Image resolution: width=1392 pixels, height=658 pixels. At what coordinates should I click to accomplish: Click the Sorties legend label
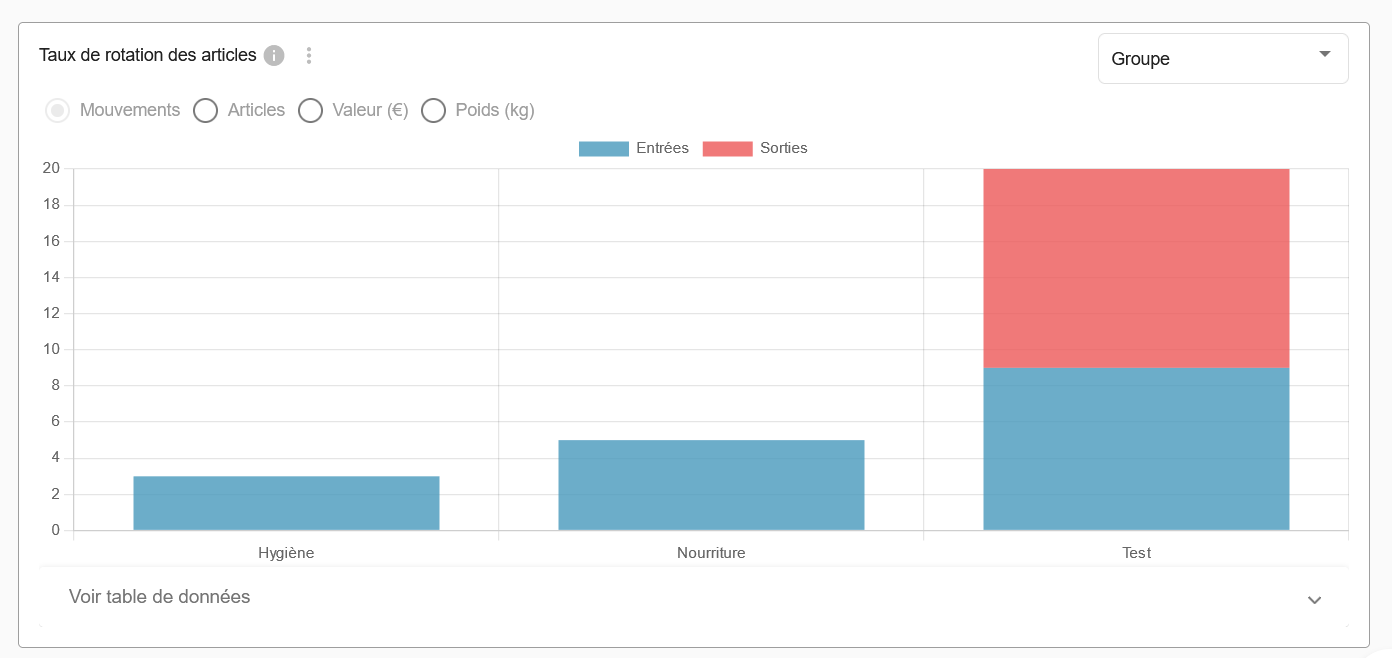783,148
